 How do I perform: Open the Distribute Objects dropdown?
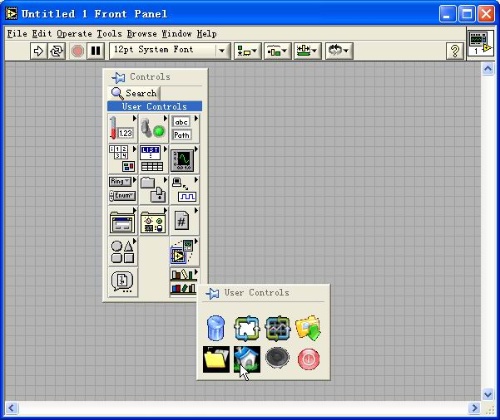277,51
